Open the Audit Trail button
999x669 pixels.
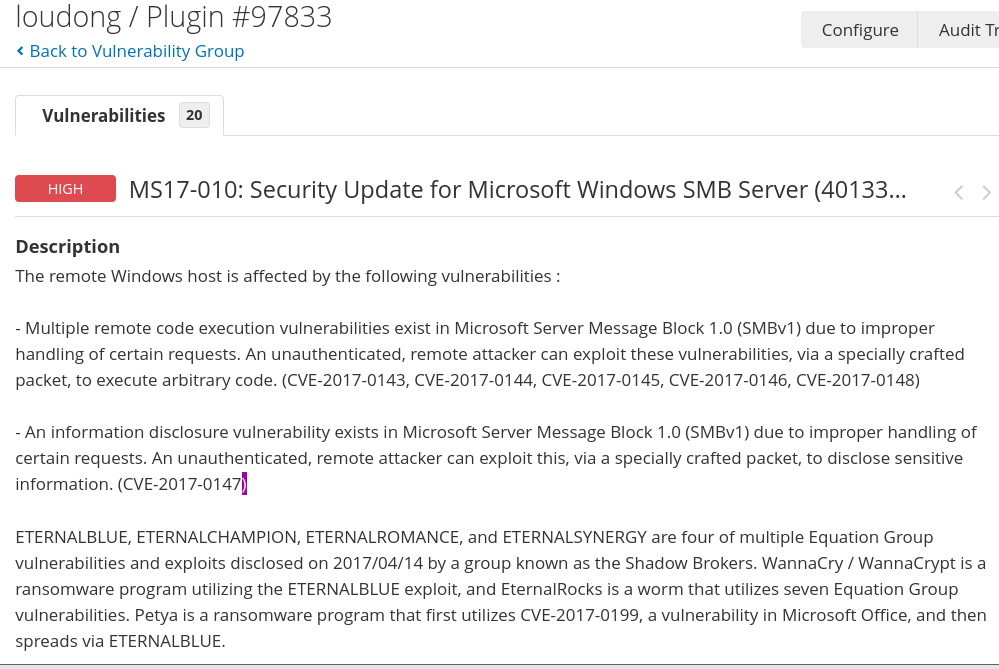pyautogui.click(x=967, y=30)
